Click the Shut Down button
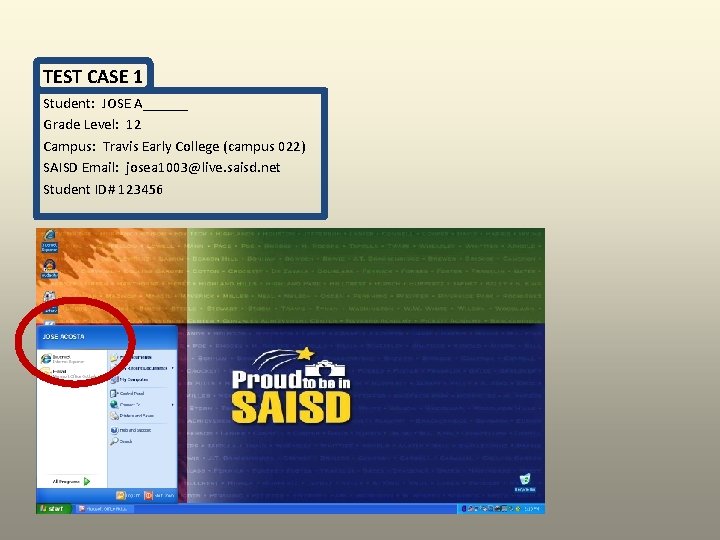 click(159, 495)
